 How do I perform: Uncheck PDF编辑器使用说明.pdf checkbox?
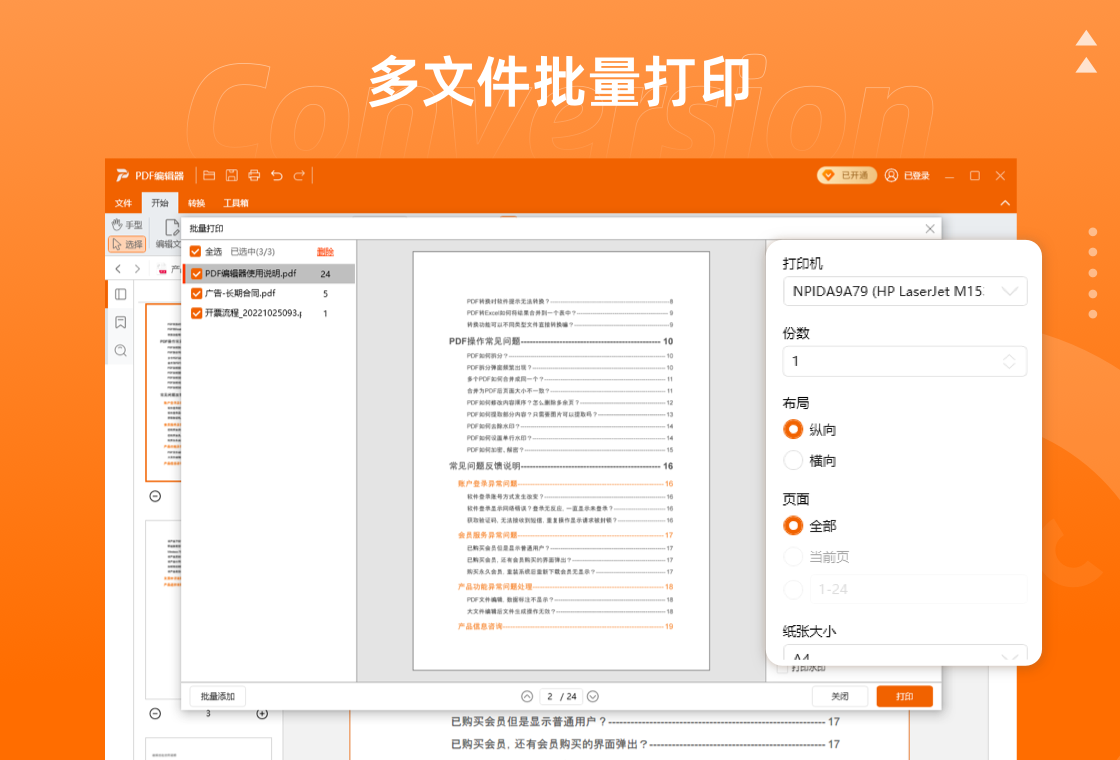click(196, 274)
